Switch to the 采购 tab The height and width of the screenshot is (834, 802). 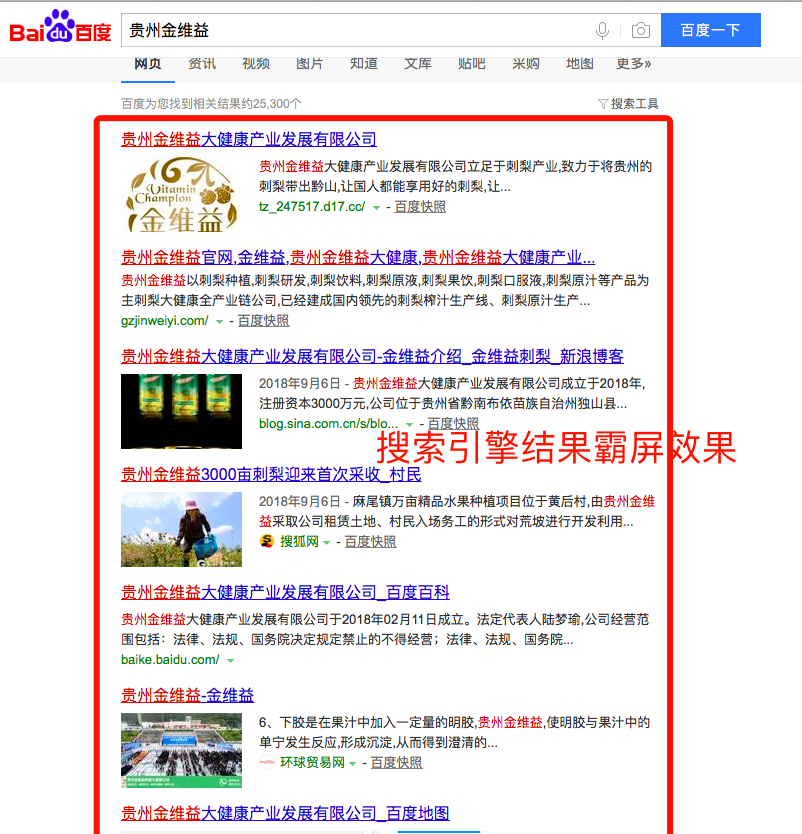[x=526, y=64]
